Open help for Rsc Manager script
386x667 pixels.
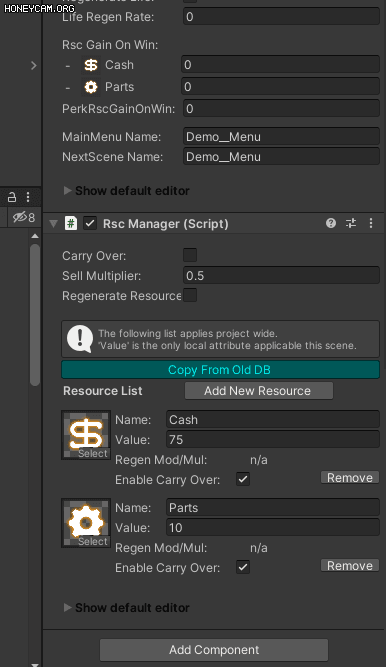(331, 223)
